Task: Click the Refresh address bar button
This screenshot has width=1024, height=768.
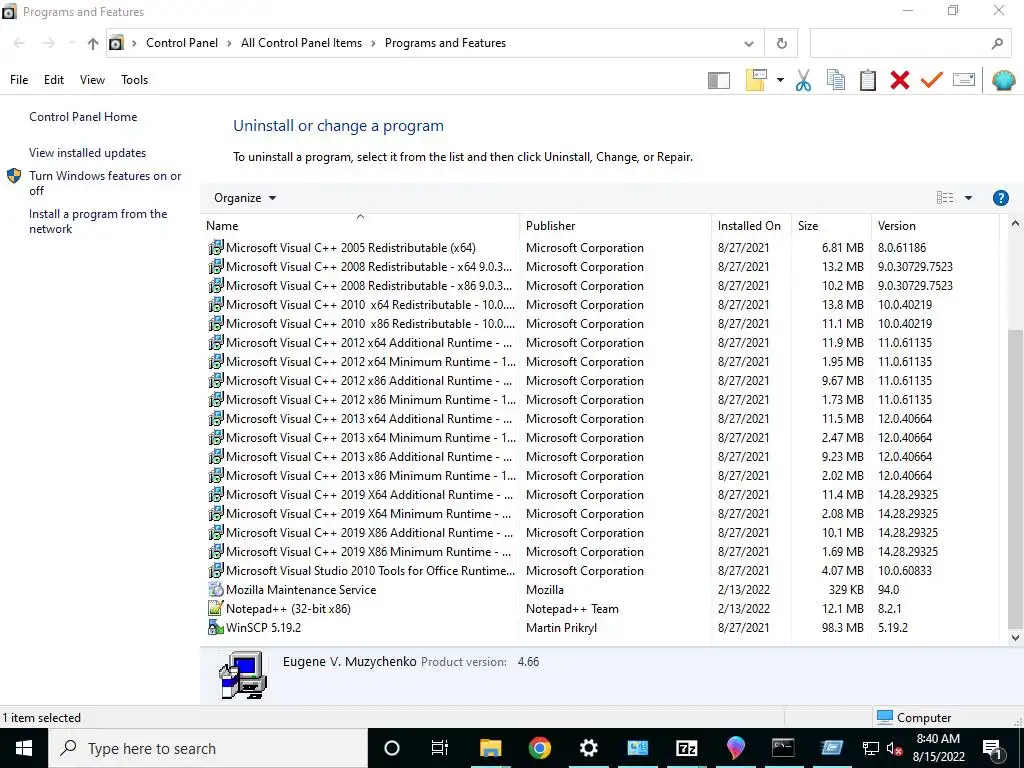Action: click(x=781, y=44)
